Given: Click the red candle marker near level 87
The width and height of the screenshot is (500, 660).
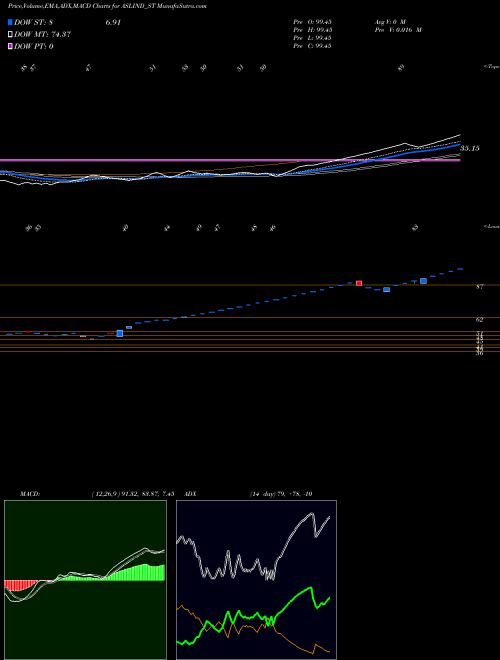Looking at the screenshot, I should point(359,283).
